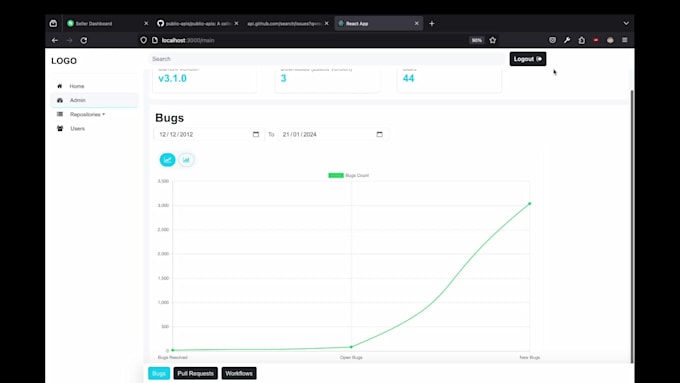
Task: Click the New Bugs data point
Action: pyautogui.click(x=530, y=203)
